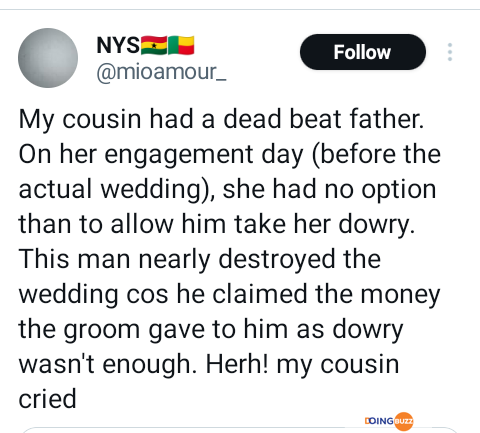Viewport: 480px width, 433px height.
Task: Click the Benin flag emoji beside NYS
Action: coord(181,45)
